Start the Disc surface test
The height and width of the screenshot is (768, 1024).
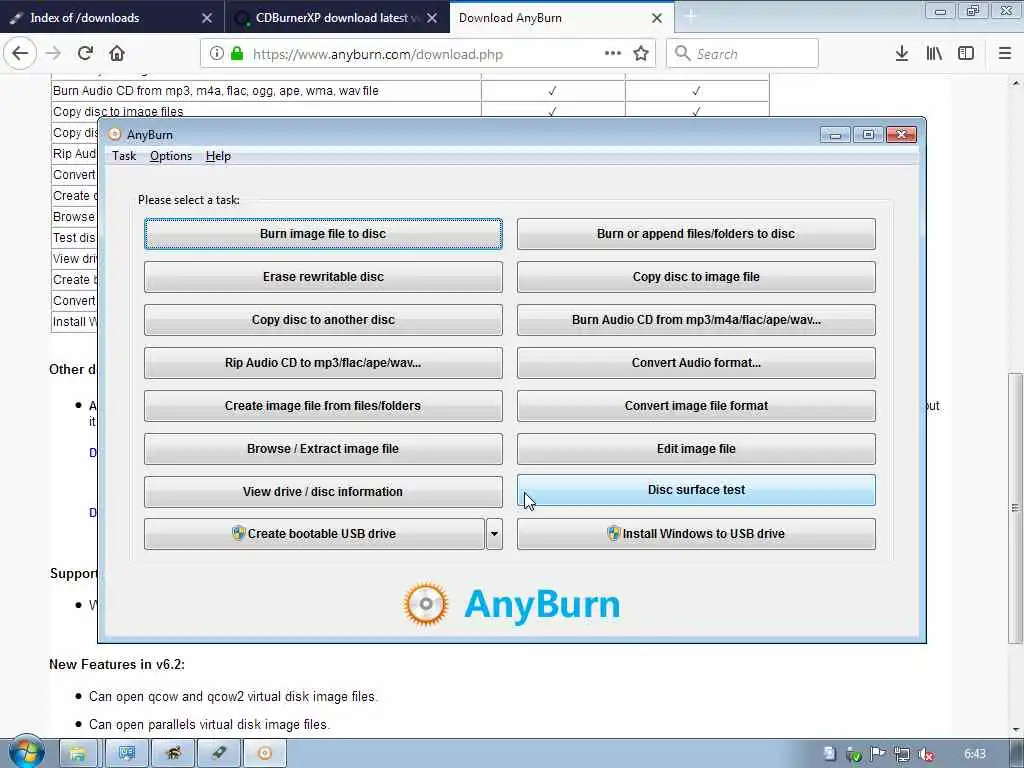point(696,490)
